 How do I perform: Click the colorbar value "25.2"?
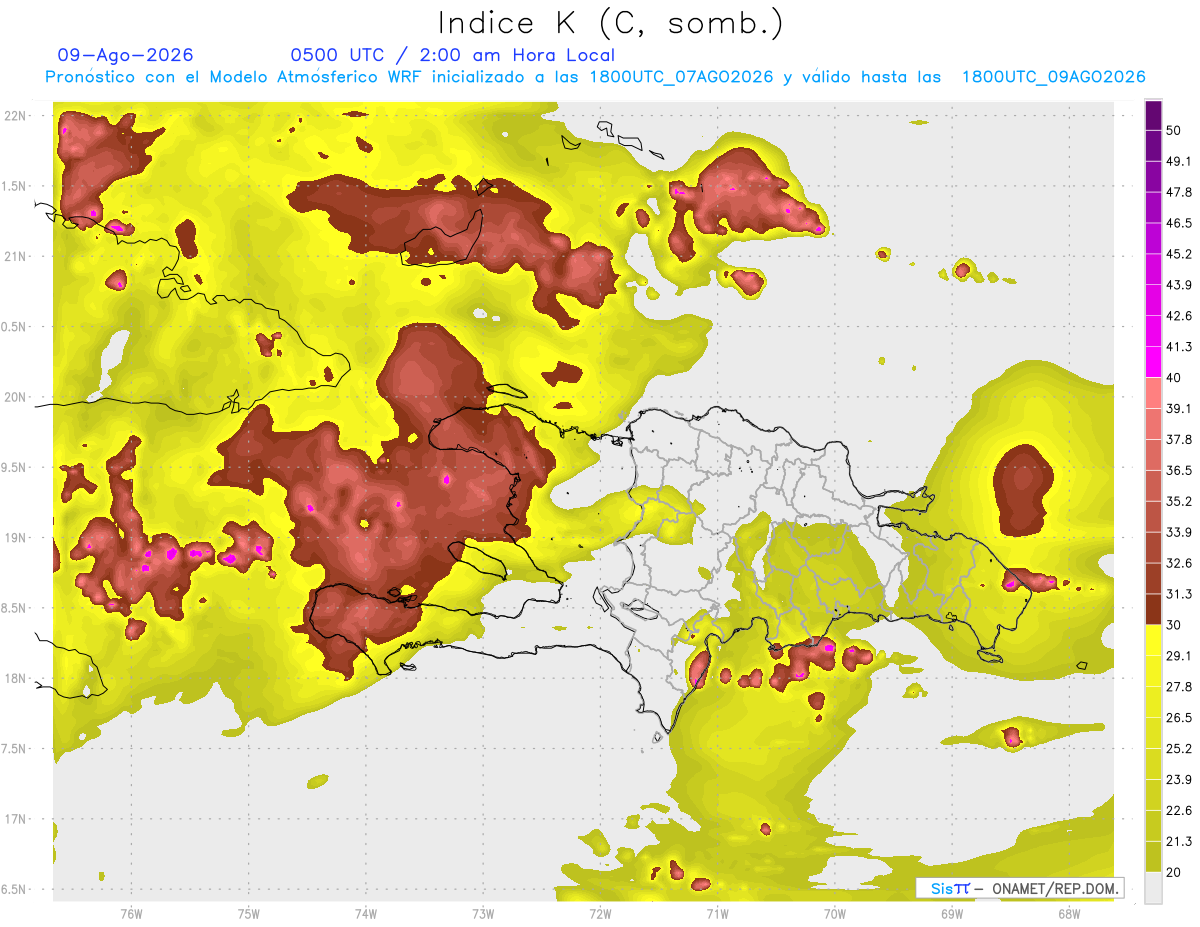(1180, 749)
